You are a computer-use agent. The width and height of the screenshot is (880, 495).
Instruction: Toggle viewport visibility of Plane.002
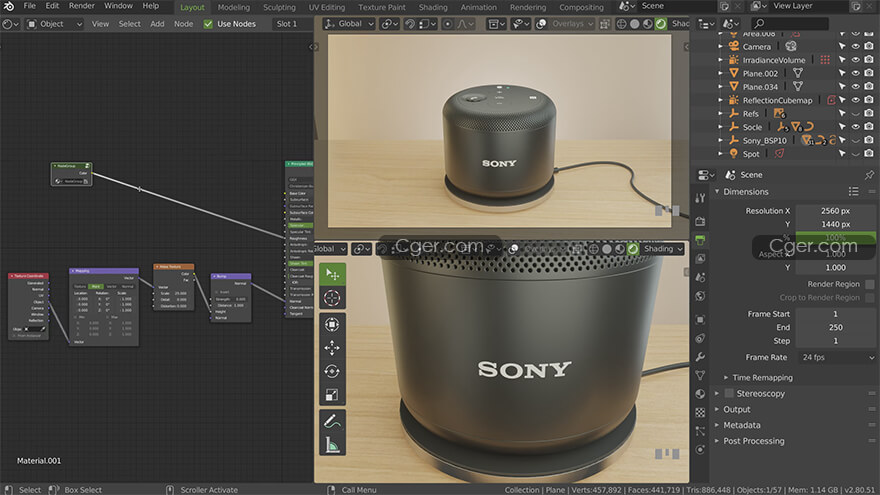(855, 74)
